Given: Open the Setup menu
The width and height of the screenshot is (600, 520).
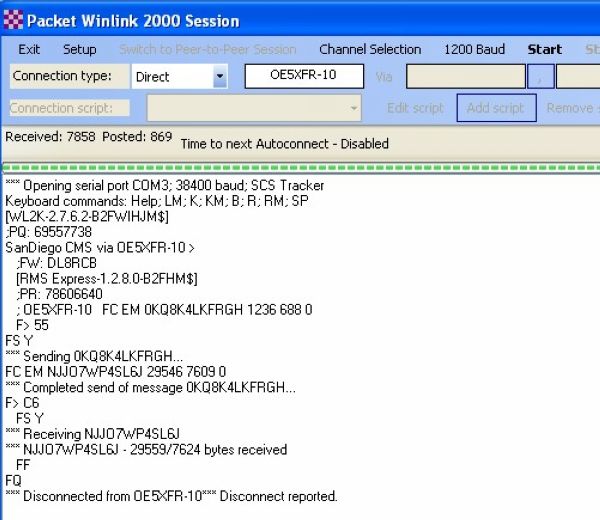Looking at the screenshot, I should 80,49.
